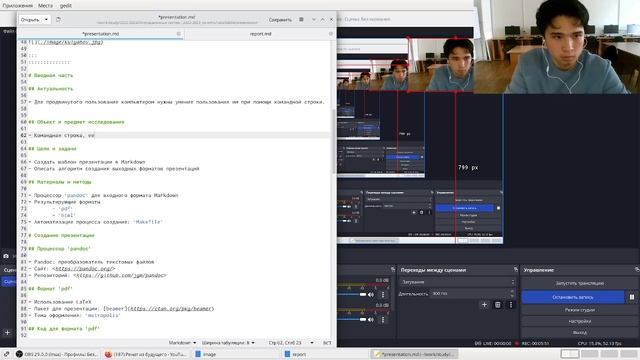
Task: Click the github.com/jgm/pandoc link
Action: coord(120,276)
